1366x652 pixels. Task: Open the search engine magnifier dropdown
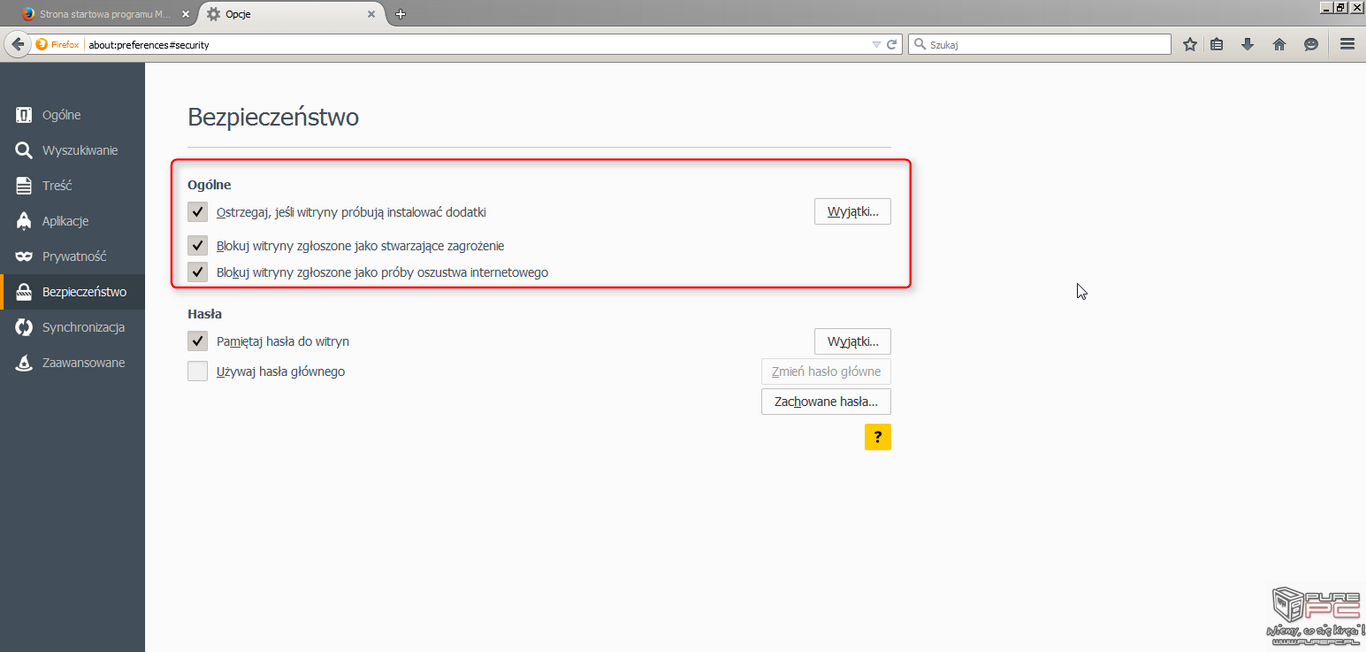[x=918, y=45]
